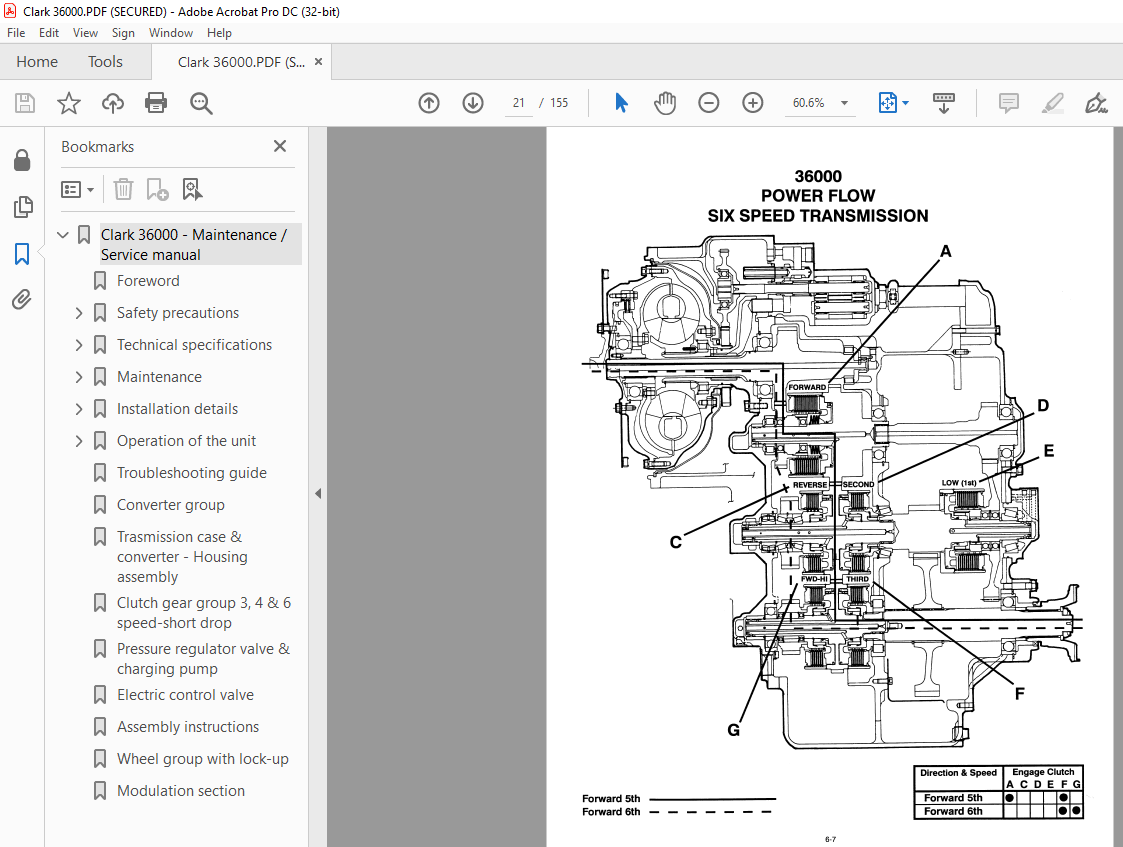Open the View menu

[x=85, y=33]
